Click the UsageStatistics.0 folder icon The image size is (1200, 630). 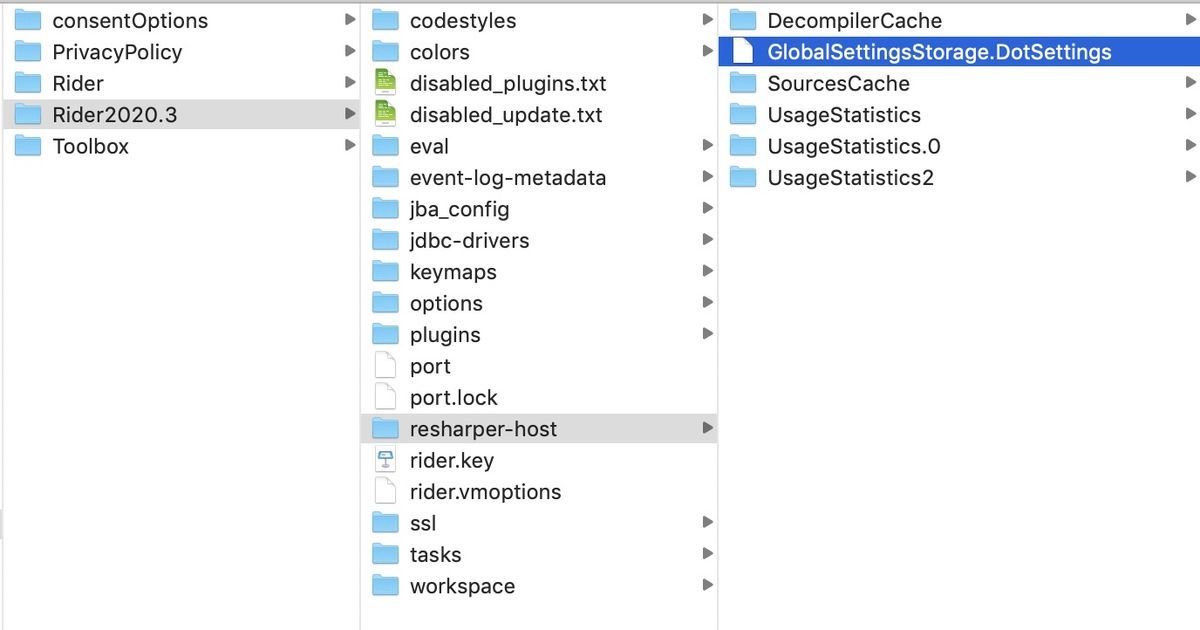(x=743, y=146)
